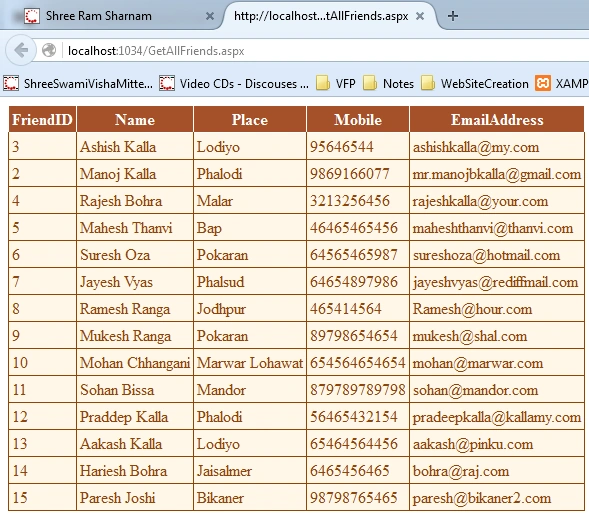Open the VFP bookmarks folder icon

(x=323, y=83)
